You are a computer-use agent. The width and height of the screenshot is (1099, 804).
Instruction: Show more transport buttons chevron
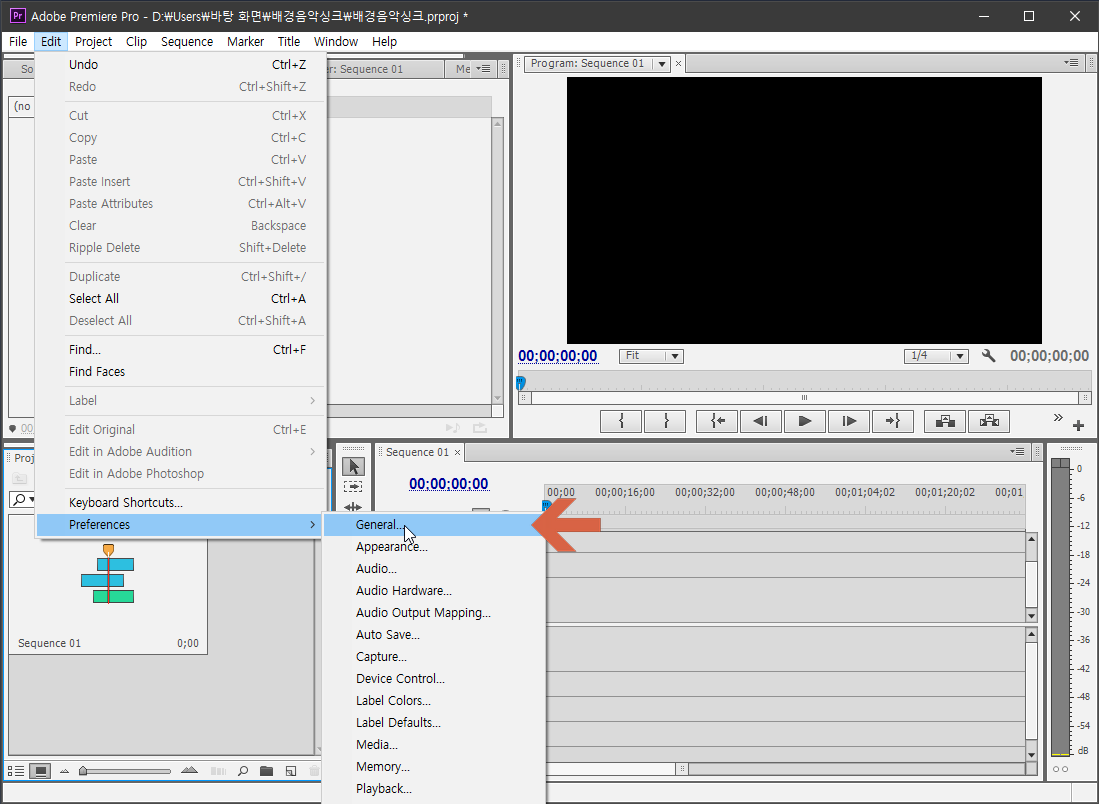click(1058, 418)
